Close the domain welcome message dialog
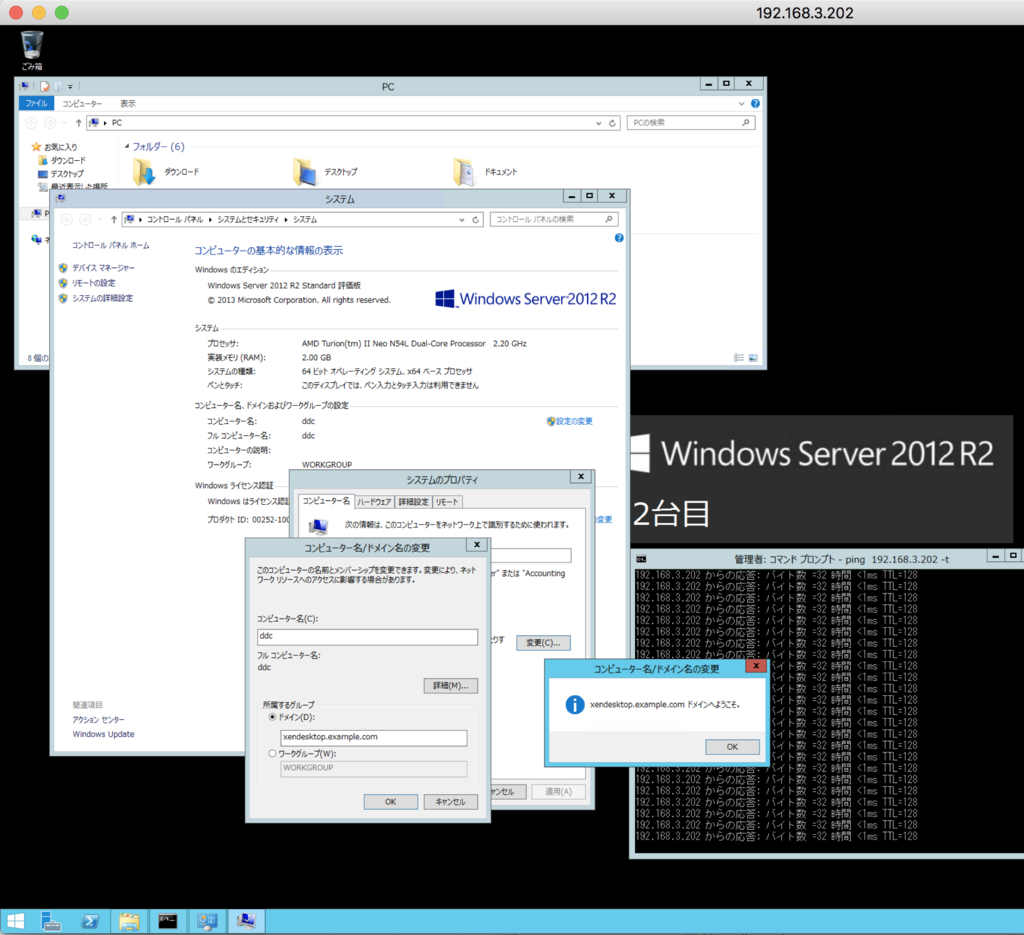Screen dimensions: 1024x935 point(756,666)
